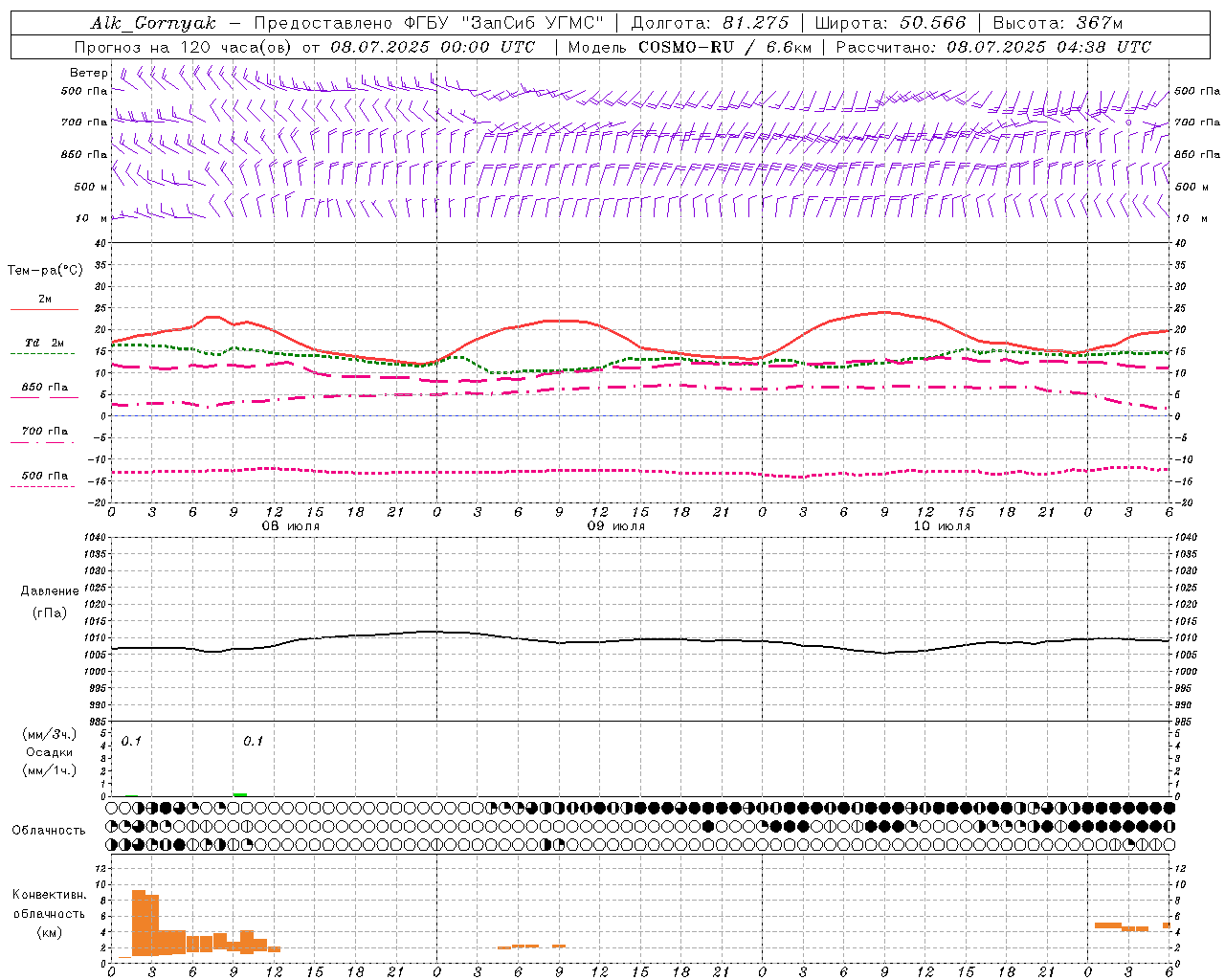The image size is (1225, 980).
Task: Click the date label 10 июля
Action: click(x=942, y=526)
